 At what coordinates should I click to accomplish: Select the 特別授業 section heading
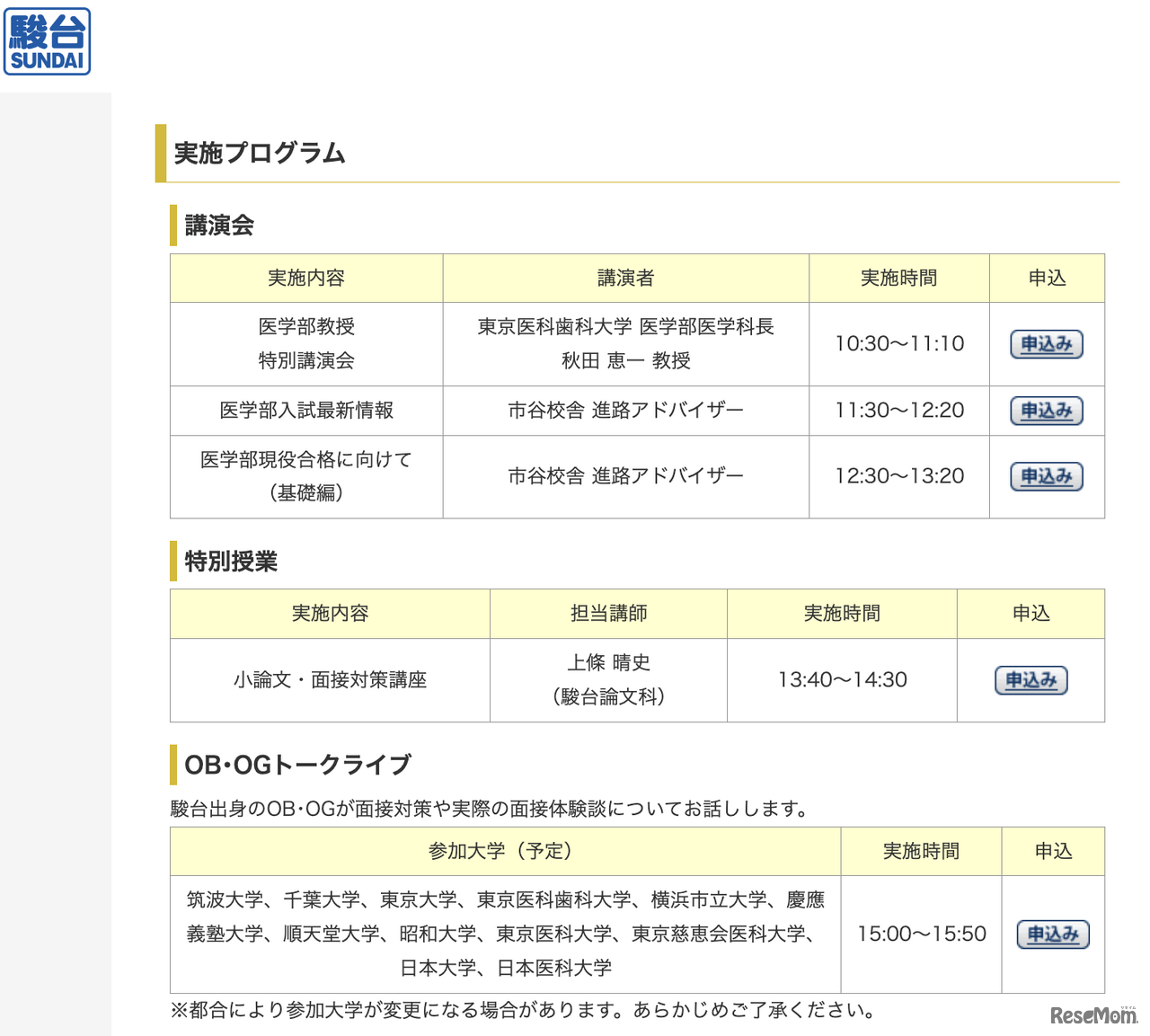click(x=231, y=561)
